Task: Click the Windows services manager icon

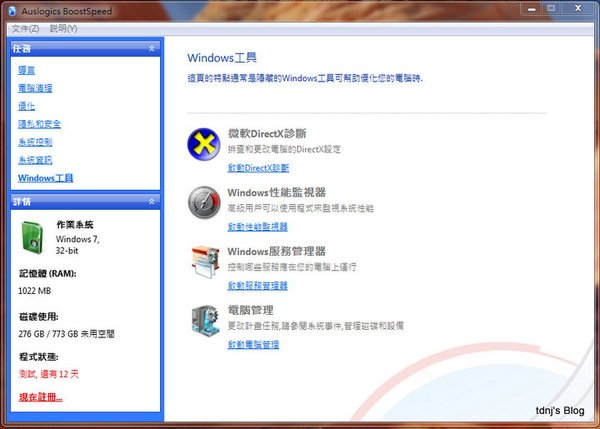Action: tap(205, 262)
